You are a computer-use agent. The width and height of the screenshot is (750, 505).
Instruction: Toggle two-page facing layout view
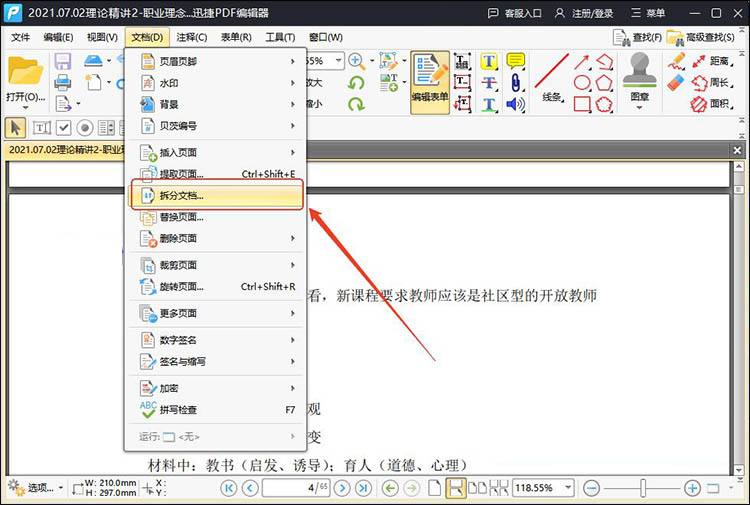point(477,488)
